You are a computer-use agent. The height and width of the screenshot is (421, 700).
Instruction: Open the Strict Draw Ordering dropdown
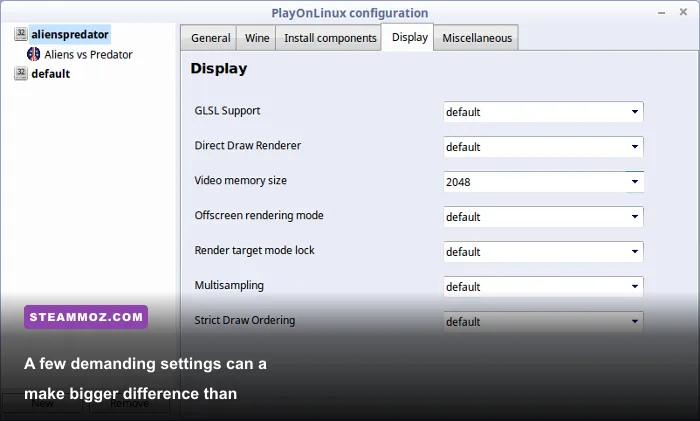point(543,321)
